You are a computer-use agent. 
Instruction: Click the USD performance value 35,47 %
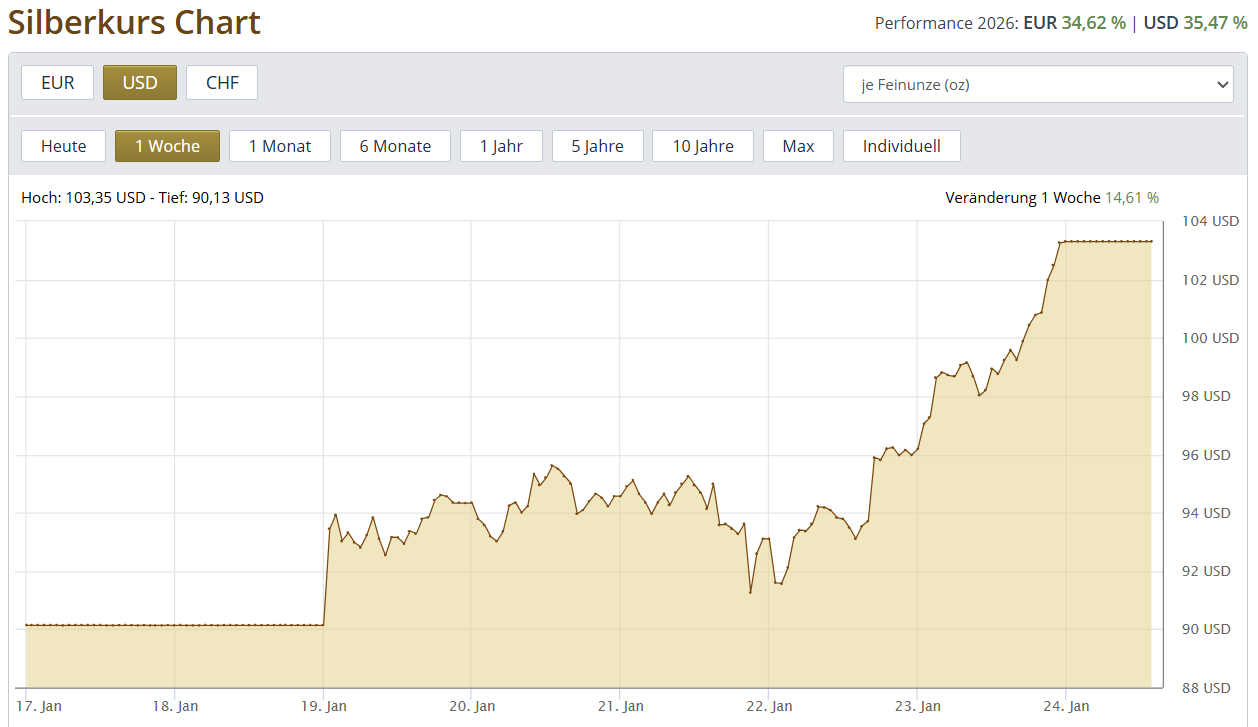point(1215,22)
